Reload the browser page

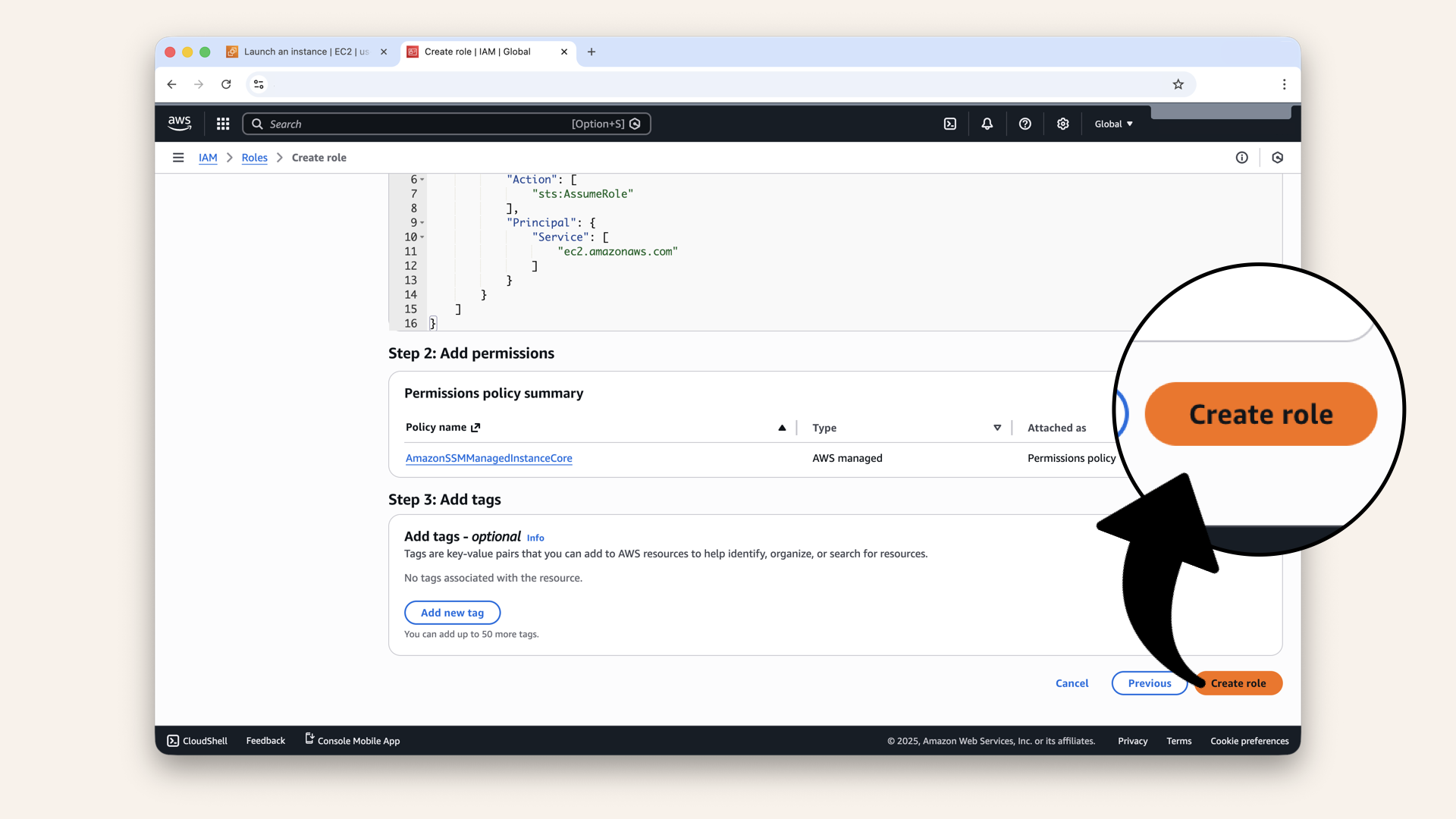226,84
